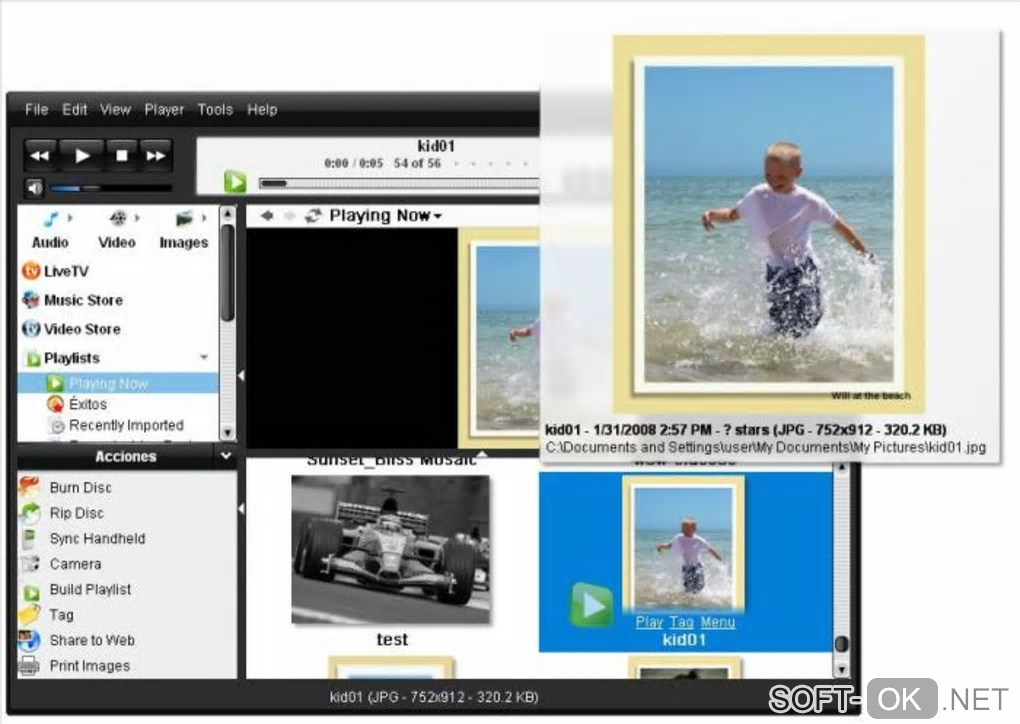Screen dimensions: 1020x724
Task: Open the Player menu
Action: [164, 109]
